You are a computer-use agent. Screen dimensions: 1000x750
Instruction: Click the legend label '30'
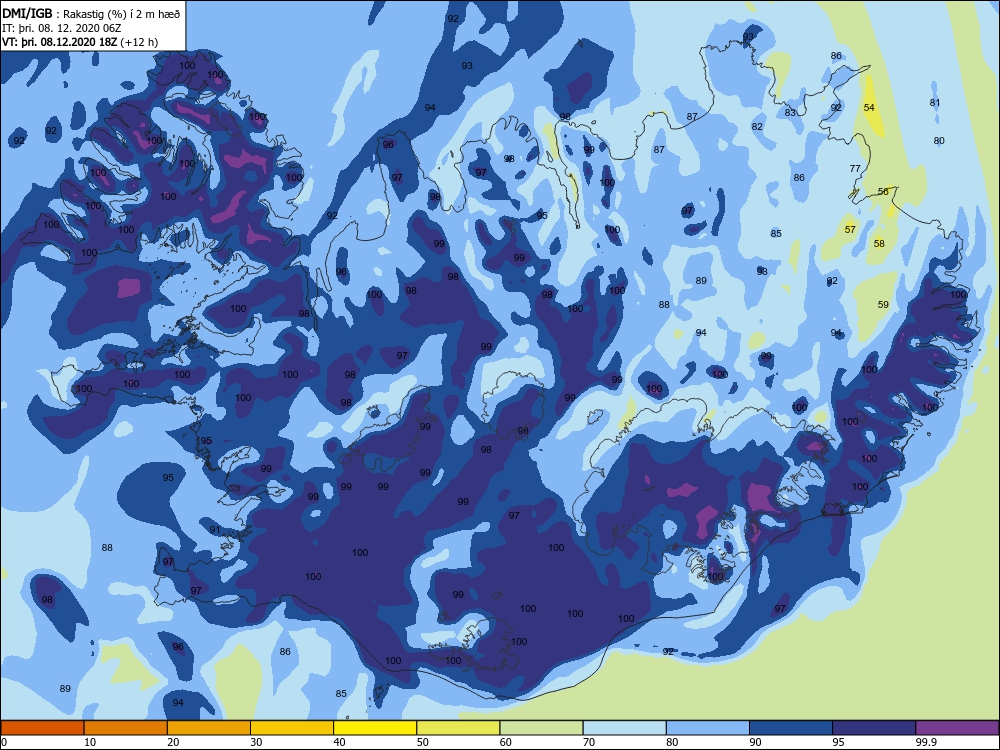[256, 742]
